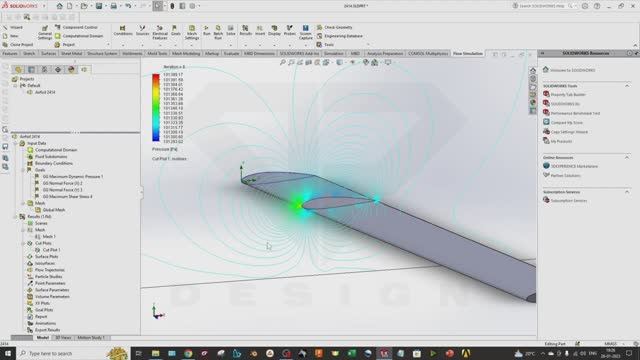Switch to the Sketch ribbon tab
640x360 pixels.
coord(29,53)
